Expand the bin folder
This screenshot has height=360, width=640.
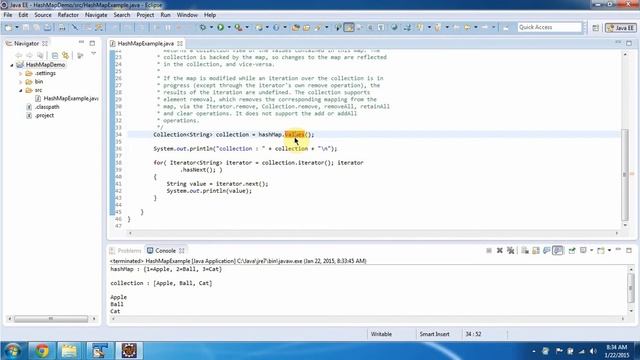pos(20,82)
